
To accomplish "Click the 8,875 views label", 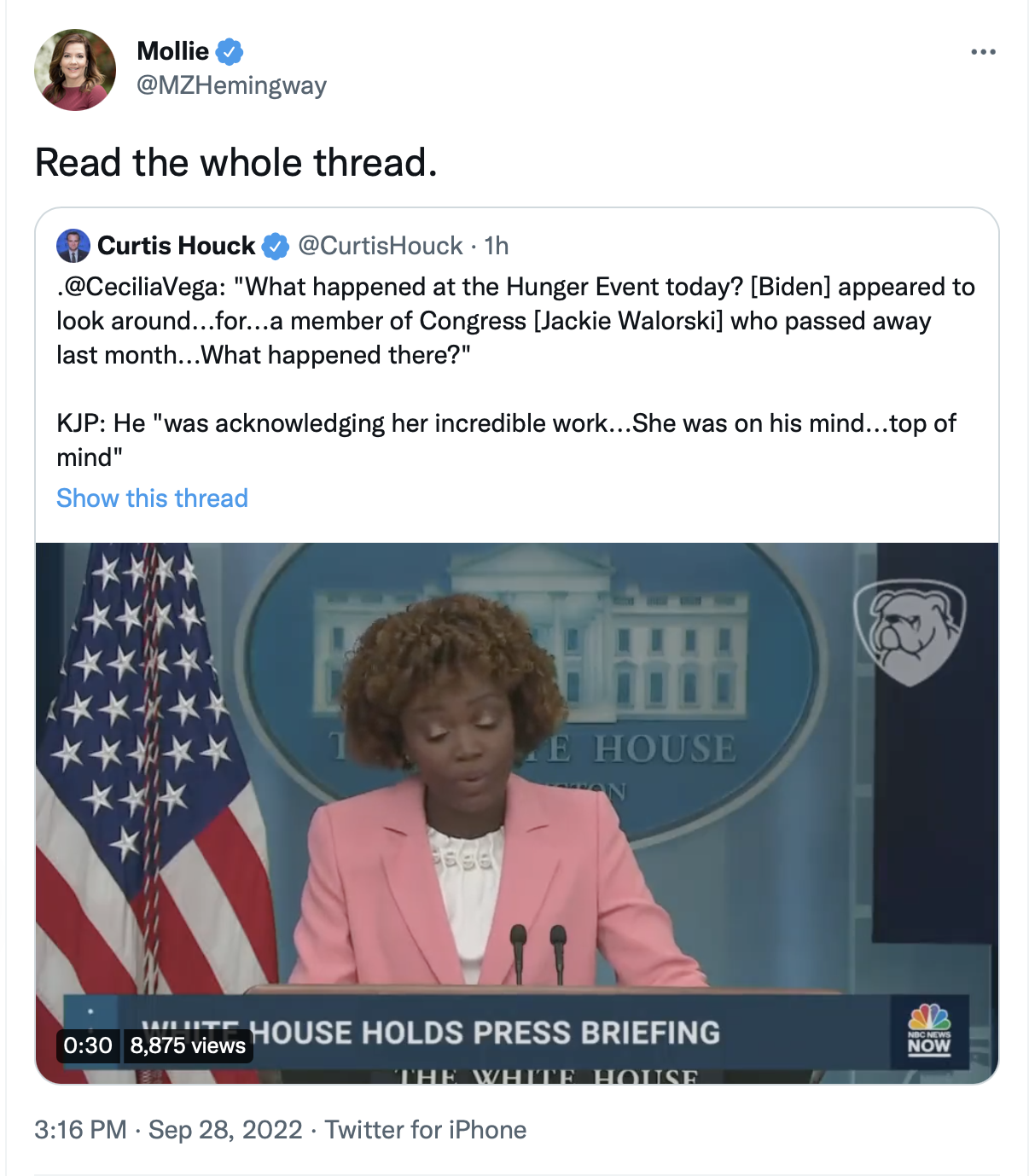I will click(x=189, y=1045).
